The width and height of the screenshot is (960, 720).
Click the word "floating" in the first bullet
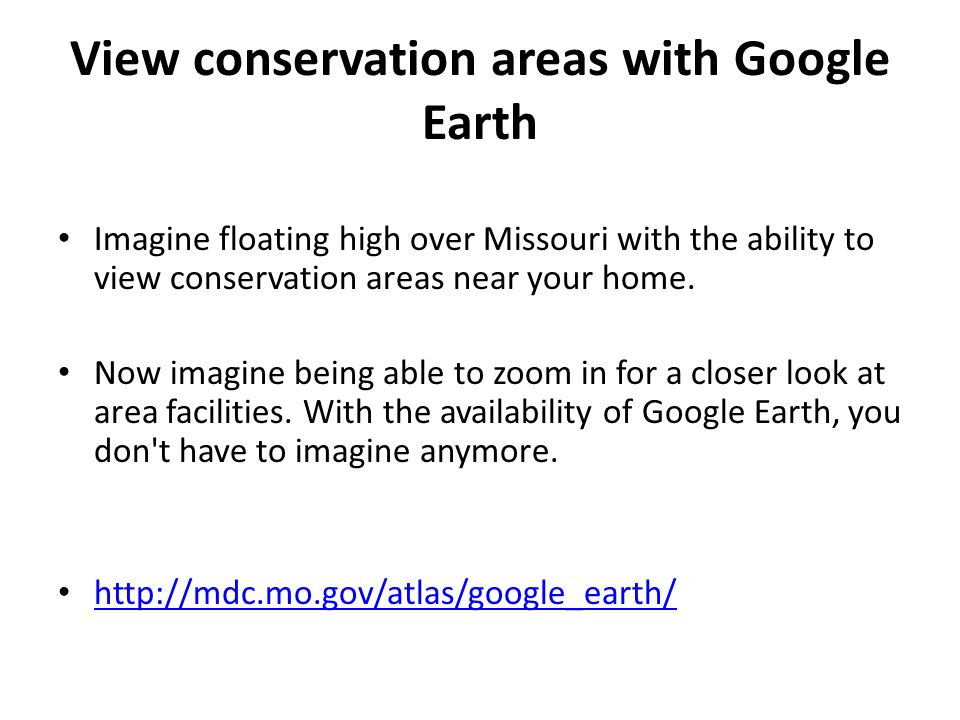point(274,240)
